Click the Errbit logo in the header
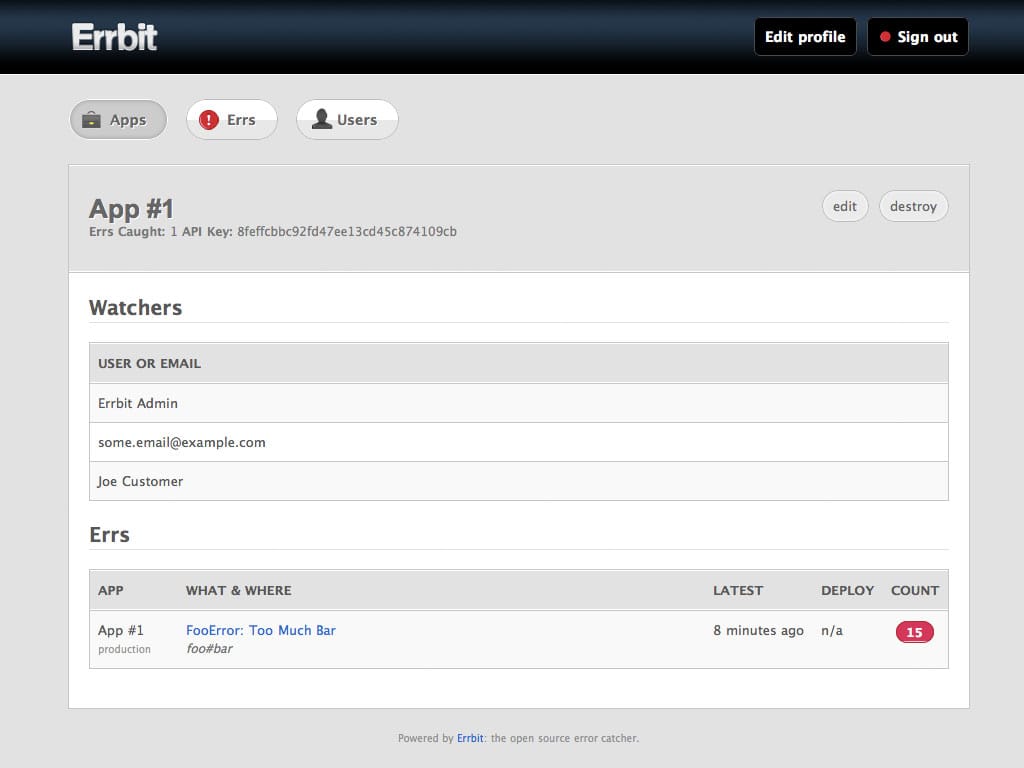 (115, 37)
